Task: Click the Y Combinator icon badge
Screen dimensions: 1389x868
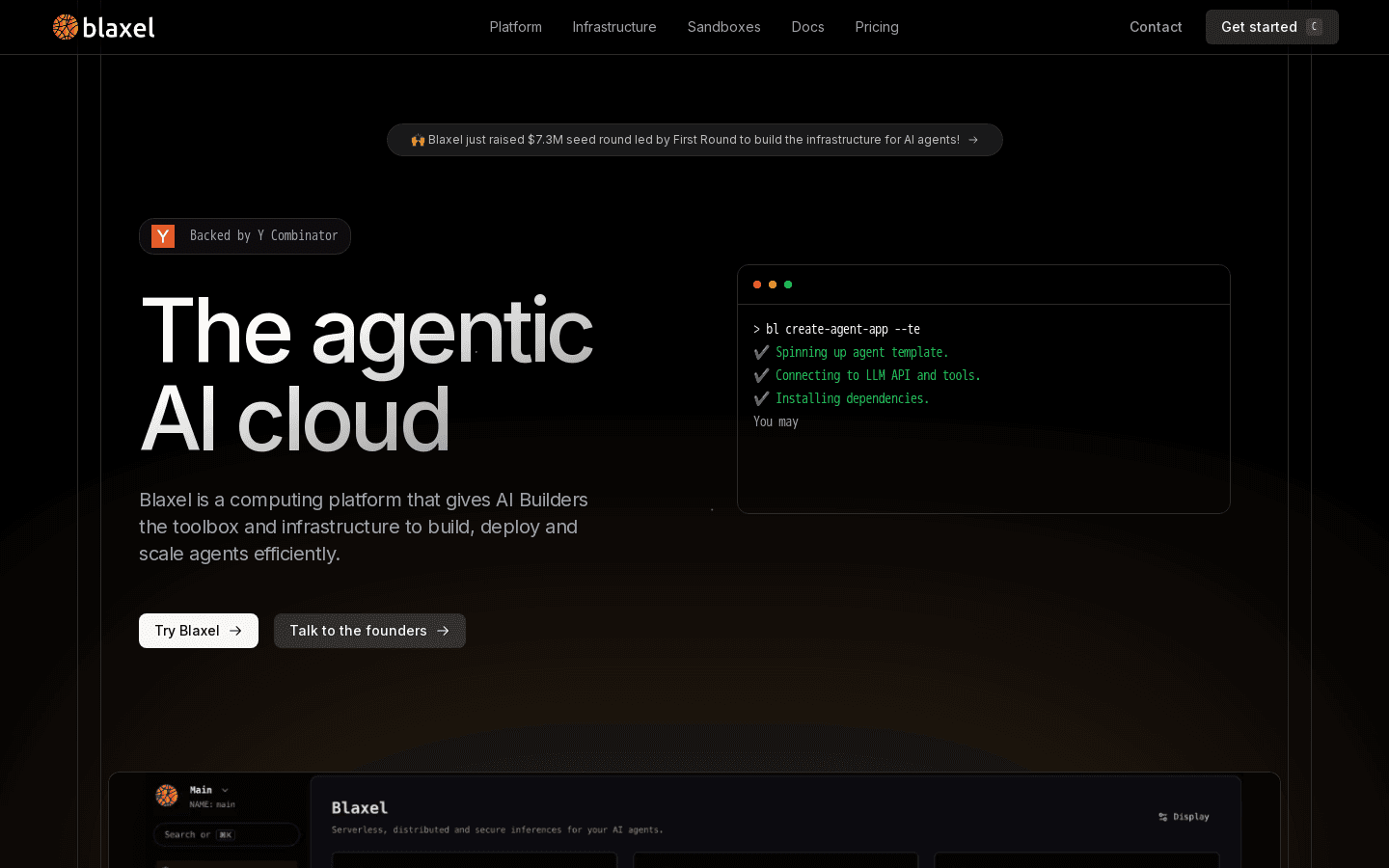Action: coord(163,235)
